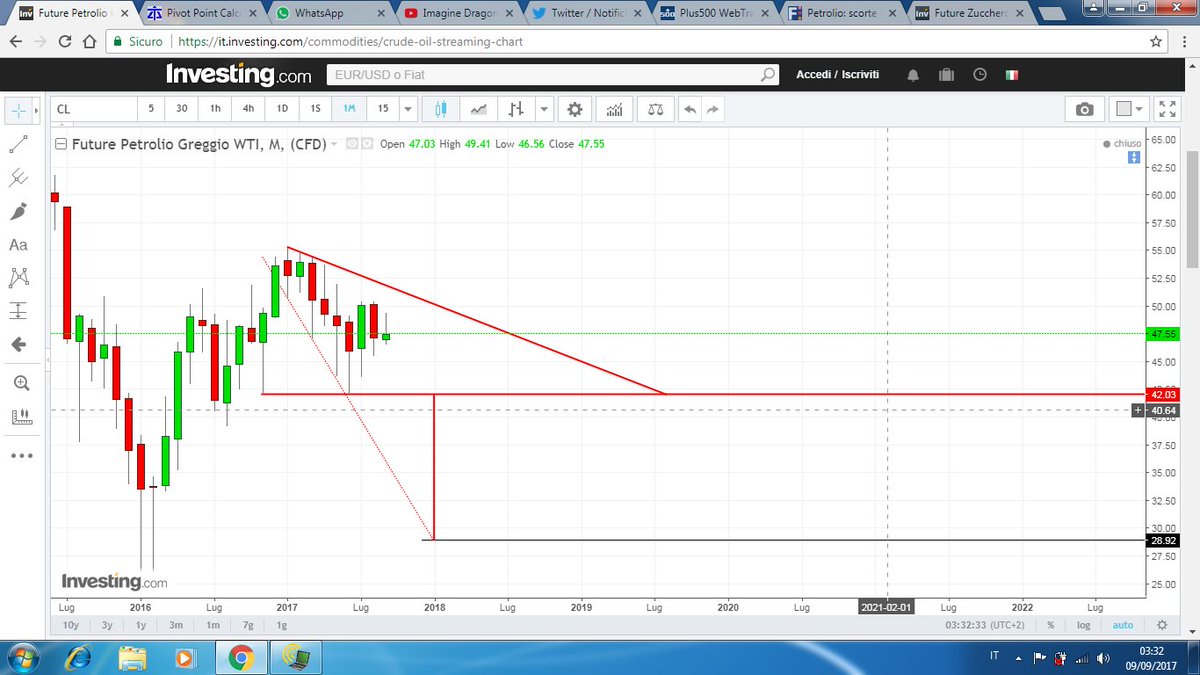
Task: Undo the last chart action
Action: pyautogui.click(x=690, y=109)
